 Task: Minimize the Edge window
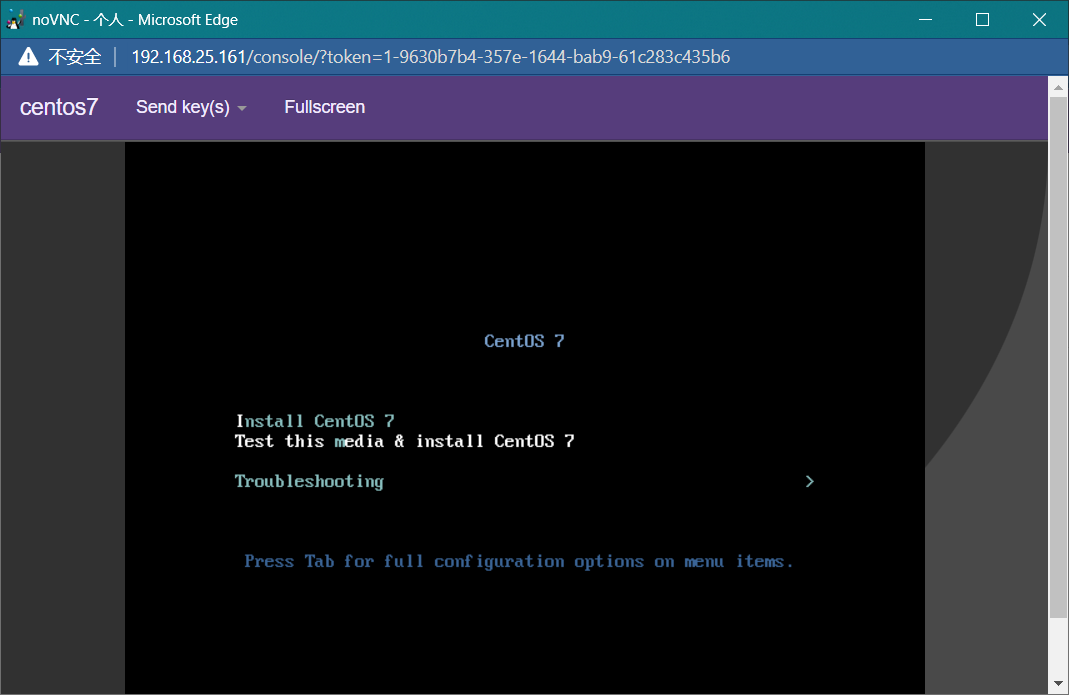tap(925, 20)
